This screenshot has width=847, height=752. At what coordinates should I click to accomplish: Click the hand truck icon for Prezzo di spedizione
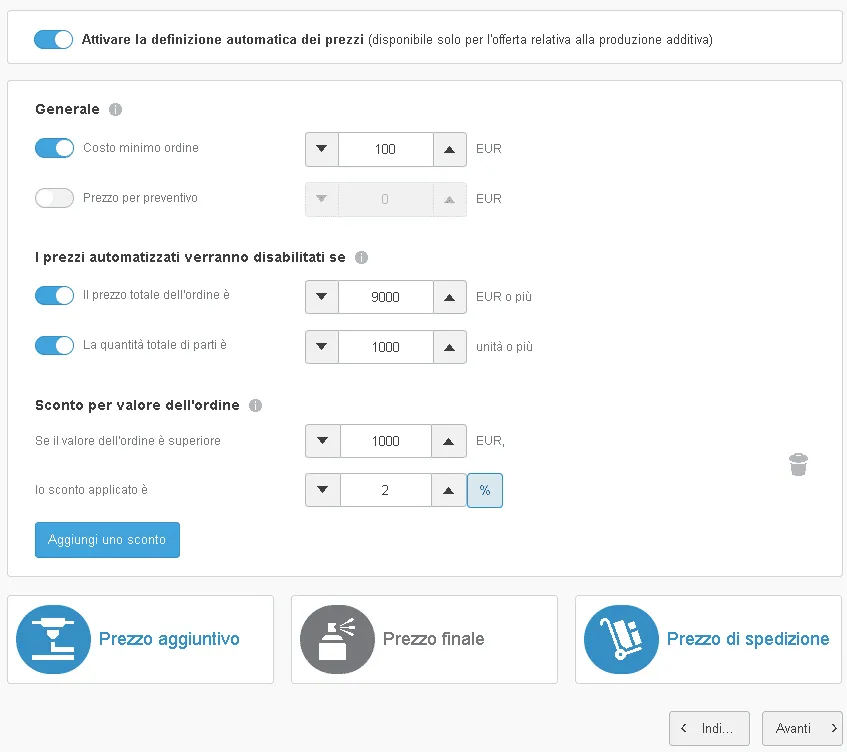coord(620,638)
